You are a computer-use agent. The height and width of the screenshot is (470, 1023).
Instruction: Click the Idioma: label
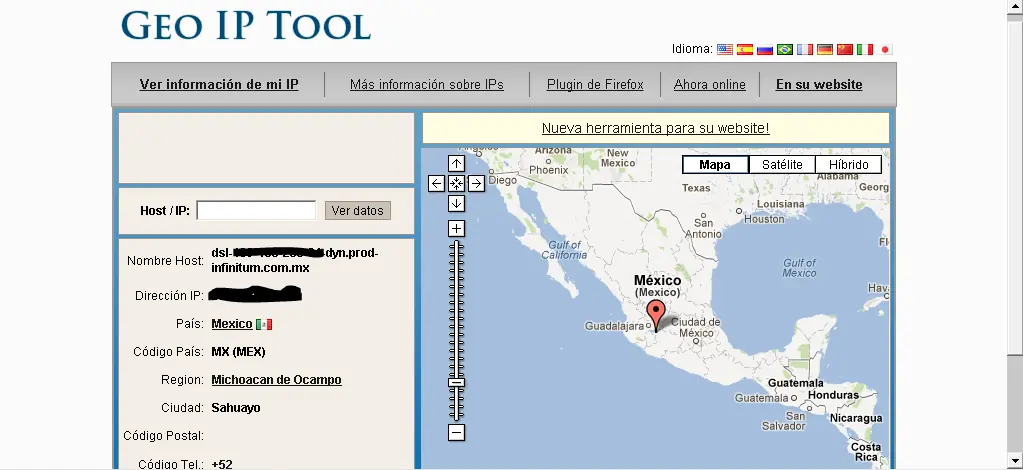692,49
